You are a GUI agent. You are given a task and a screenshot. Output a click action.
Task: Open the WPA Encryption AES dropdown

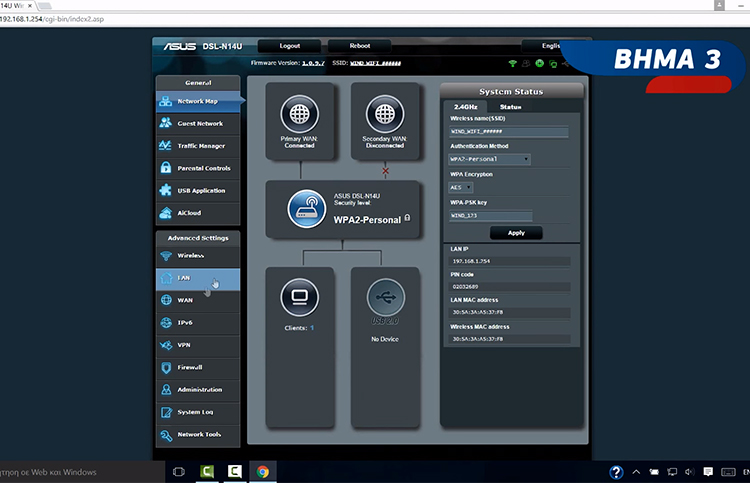click(x=461, y=187)
